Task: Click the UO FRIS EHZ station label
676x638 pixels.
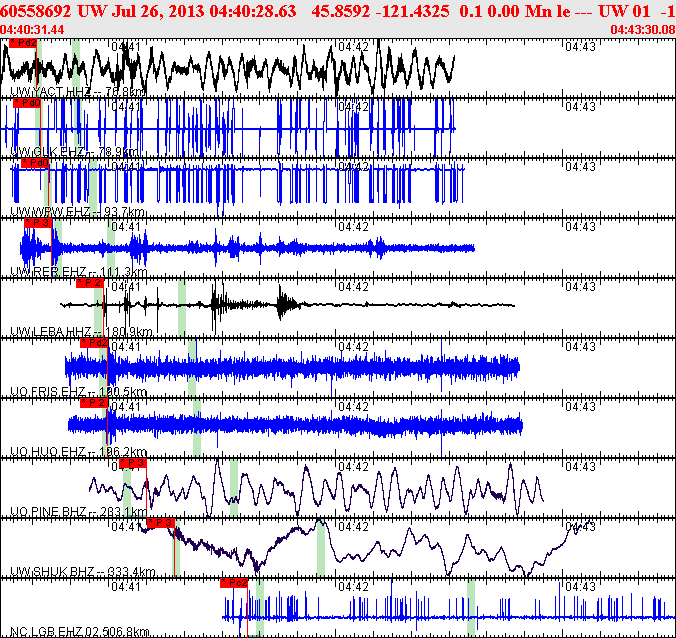Action: 78,392
